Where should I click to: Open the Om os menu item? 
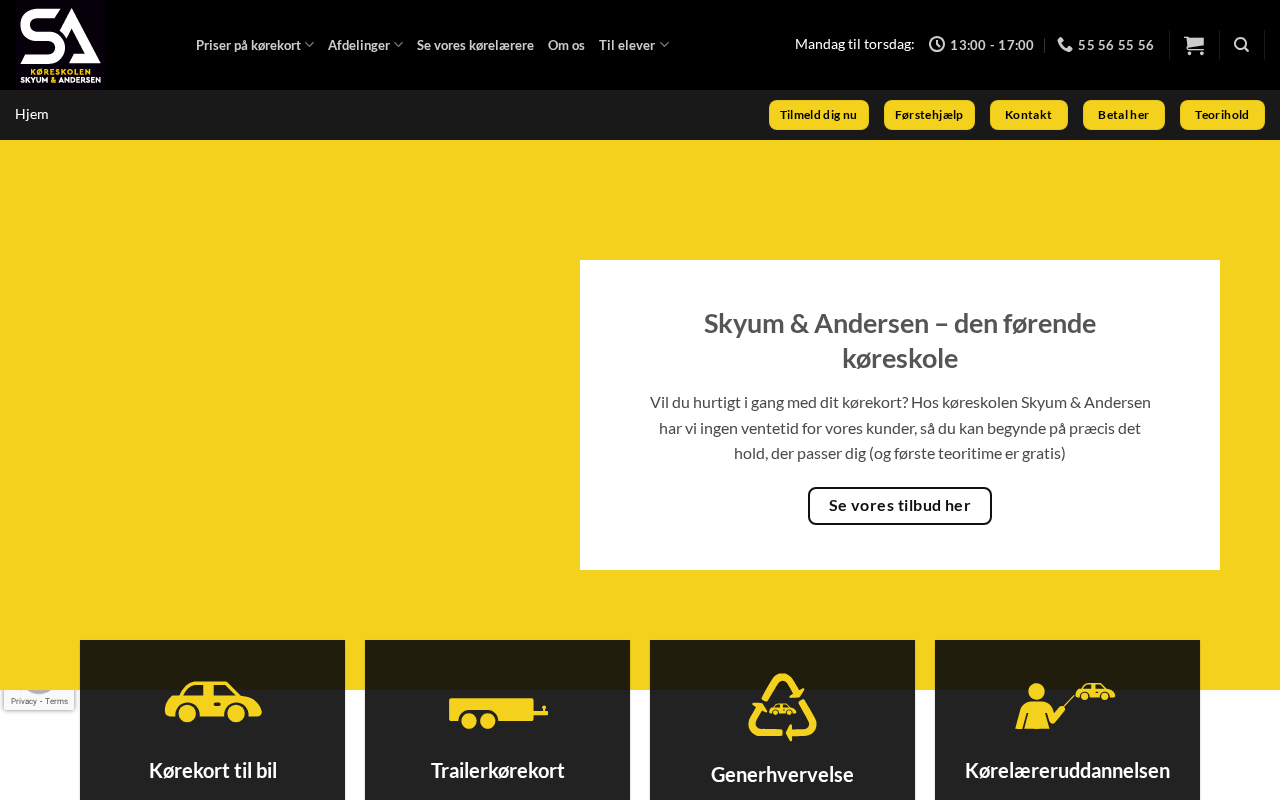coord(566,45)
